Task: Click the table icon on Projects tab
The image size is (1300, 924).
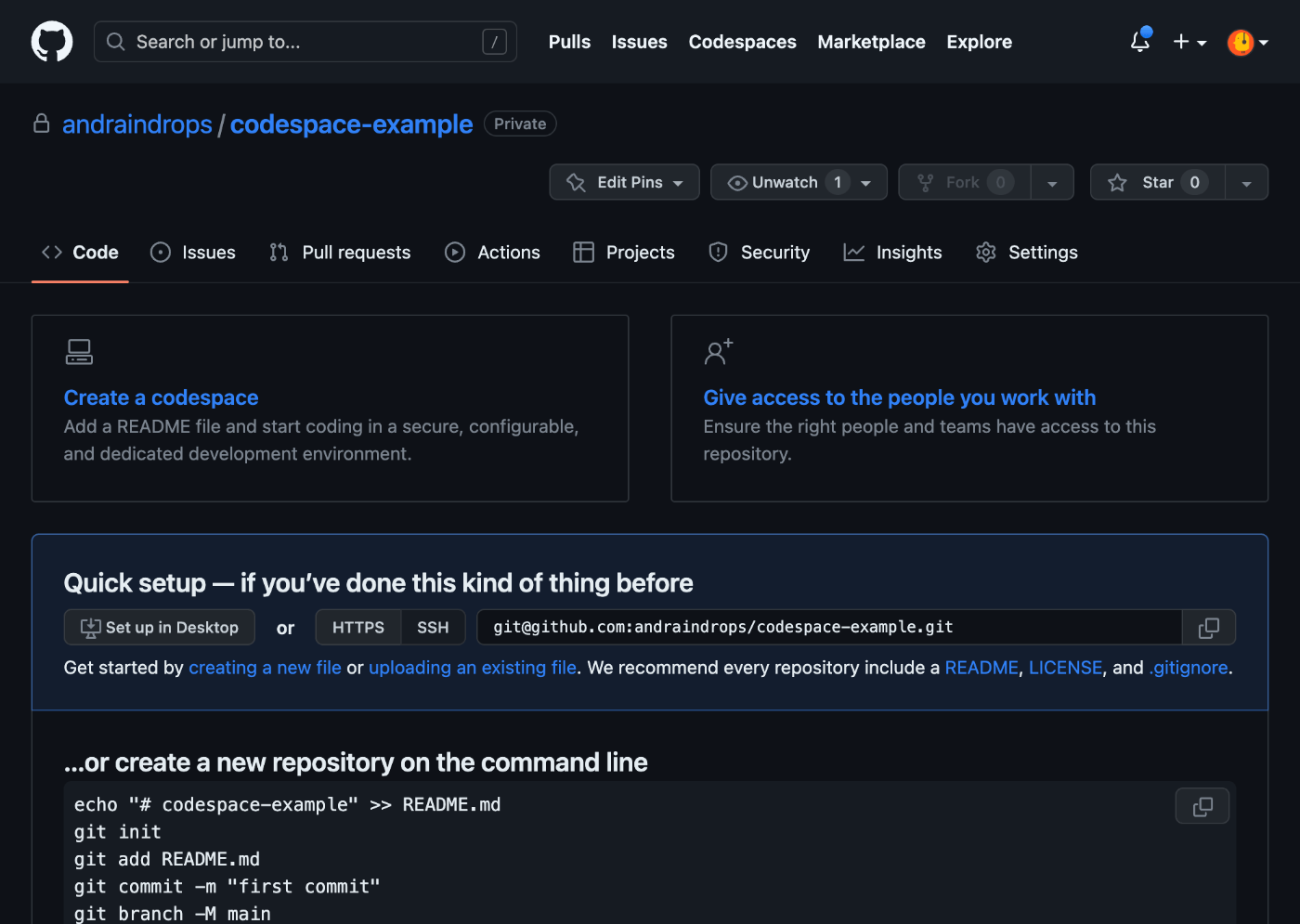Action: 583,253
